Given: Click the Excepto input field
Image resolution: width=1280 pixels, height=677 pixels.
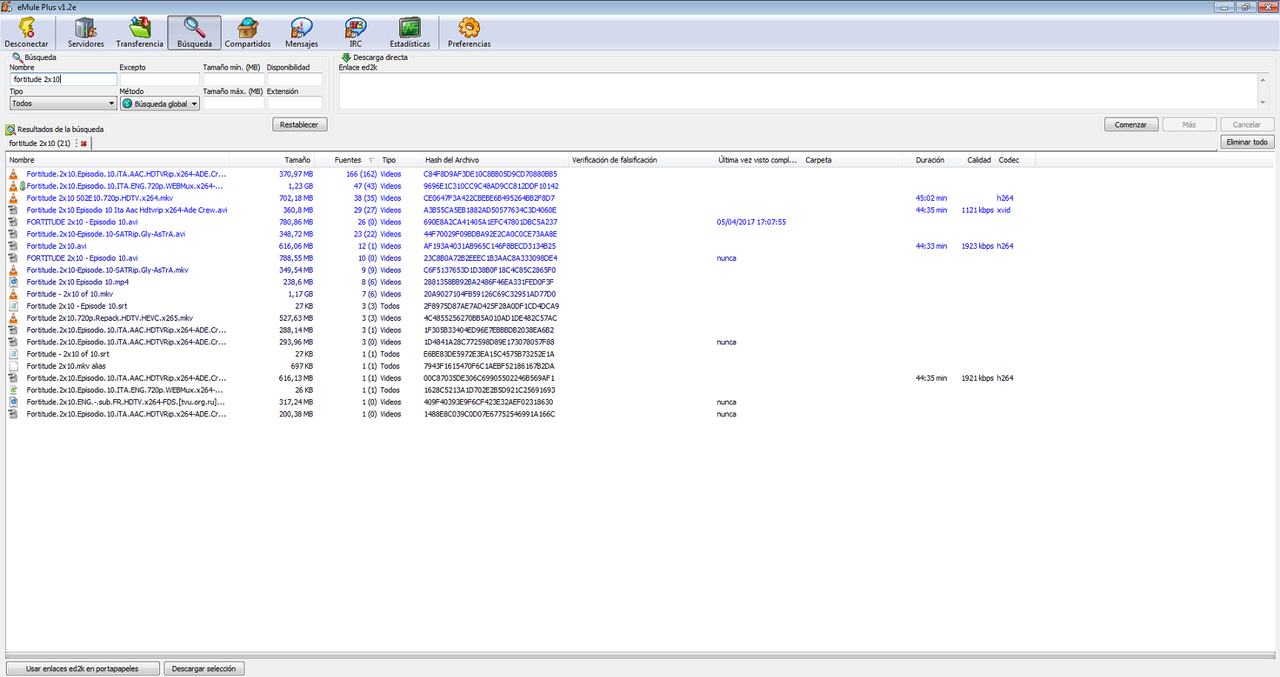Looking at the screenshot, I should tap(159, 78).
